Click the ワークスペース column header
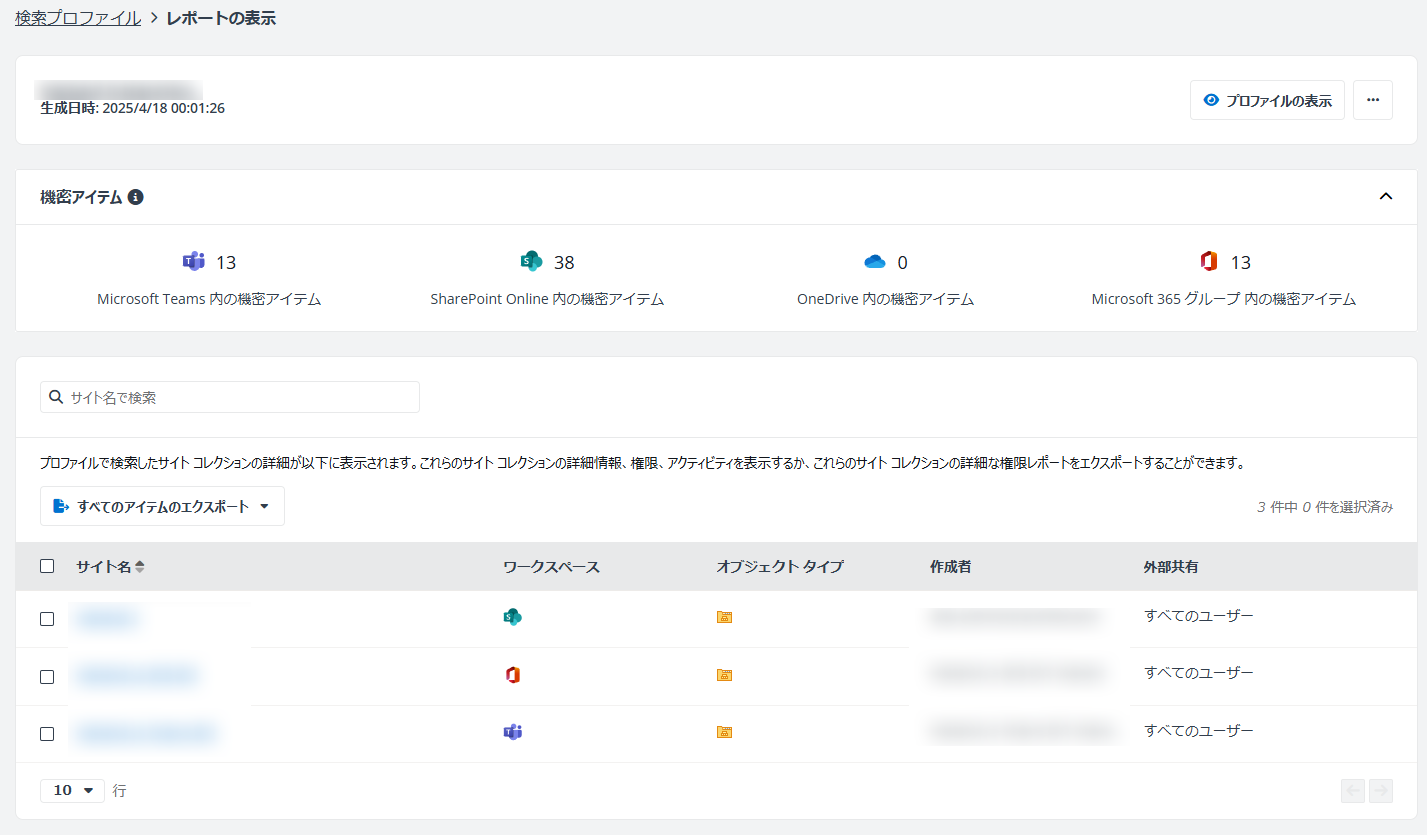The width and height of the screenshot is (1427, 835). [x=551, y=567]
